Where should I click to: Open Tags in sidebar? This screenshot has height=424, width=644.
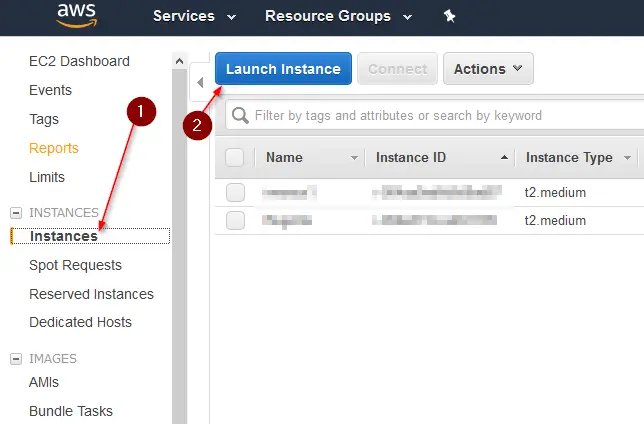click(44, 119)
